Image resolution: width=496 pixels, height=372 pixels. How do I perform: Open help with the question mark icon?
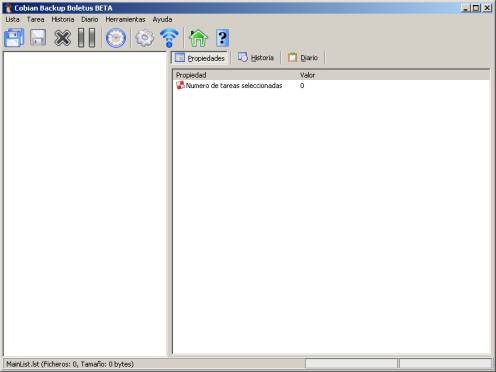tap(222, 38)
